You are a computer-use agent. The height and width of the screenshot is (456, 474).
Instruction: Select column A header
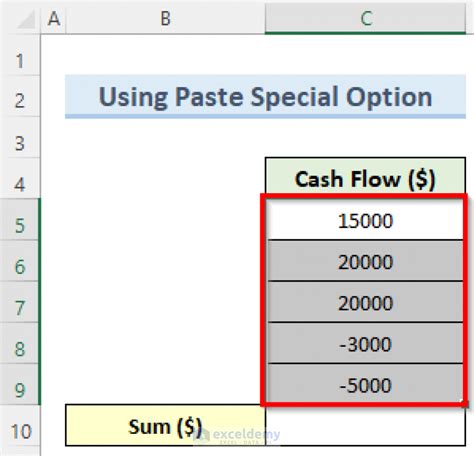(x=54, y=18)
